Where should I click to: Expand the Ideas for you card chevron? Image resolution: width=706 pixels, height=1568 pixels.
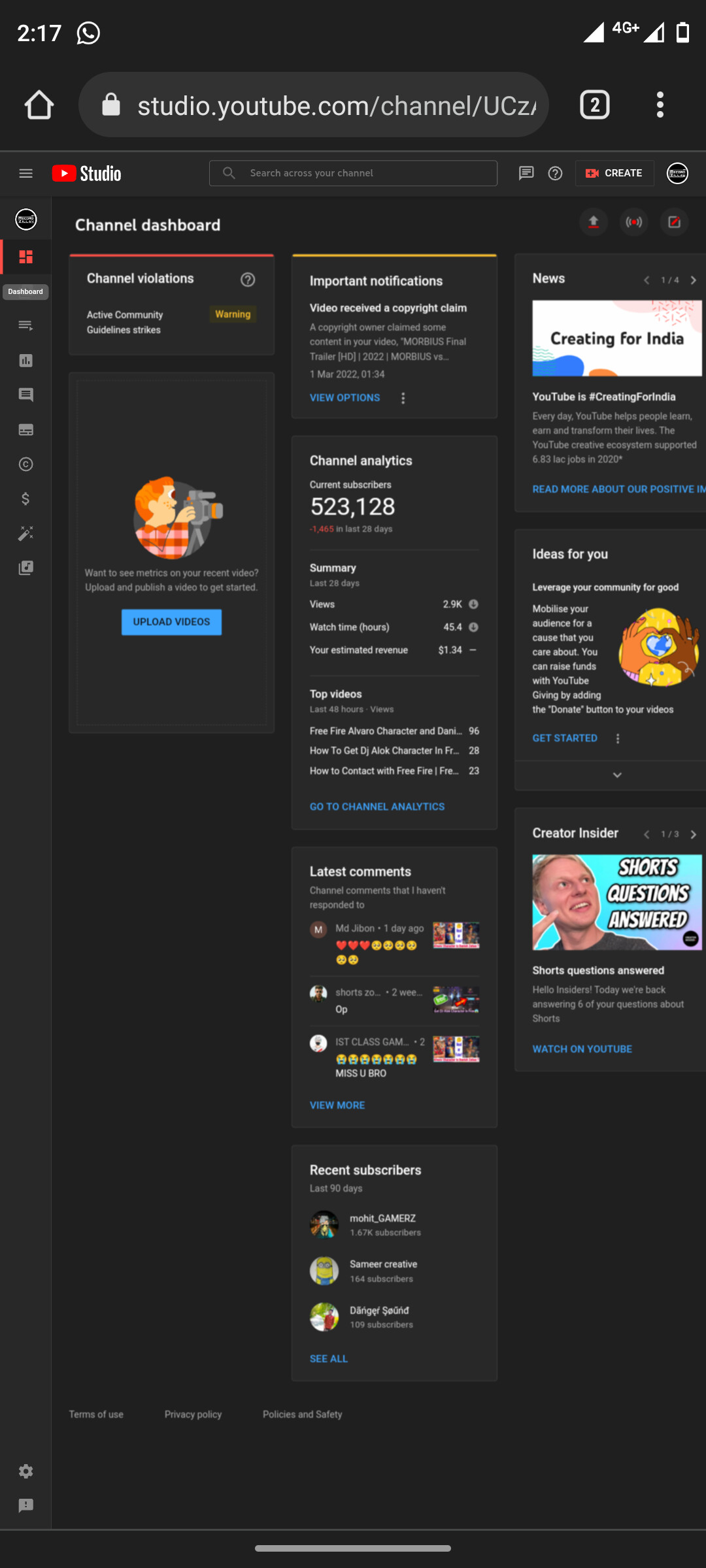click(617, 776)
